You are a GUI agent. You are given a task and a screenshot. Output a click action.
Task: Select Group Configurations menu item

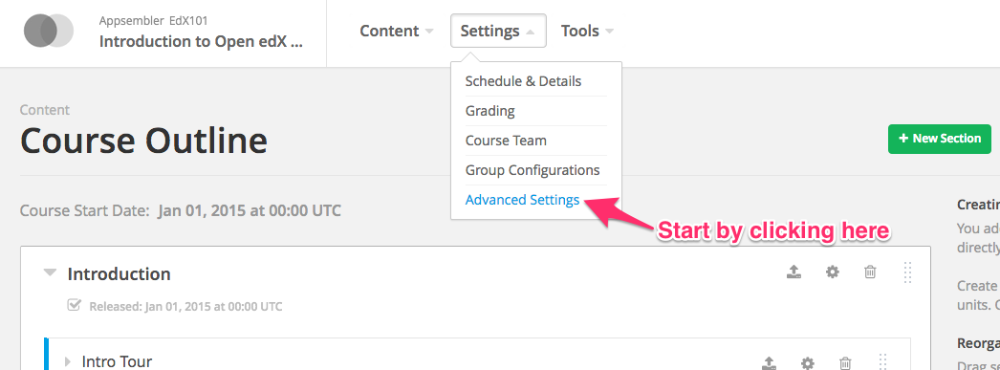[x=533, y=170]
